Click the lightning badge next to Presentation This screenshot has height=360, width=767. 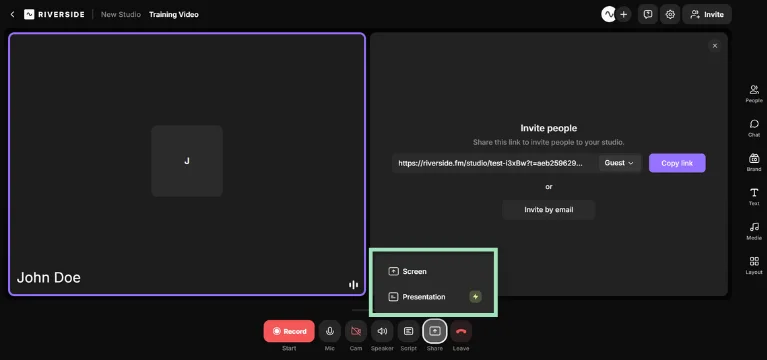475,297
